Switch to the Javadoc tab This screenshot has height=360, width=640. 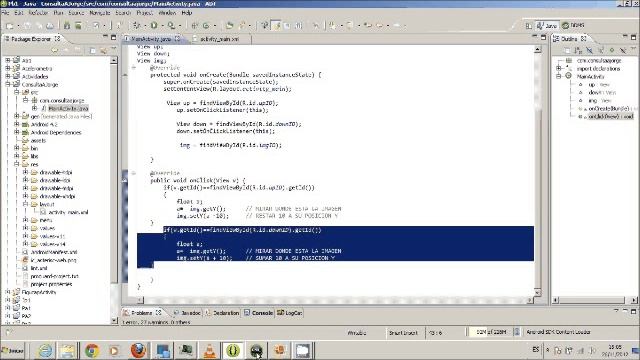point(187,313)
